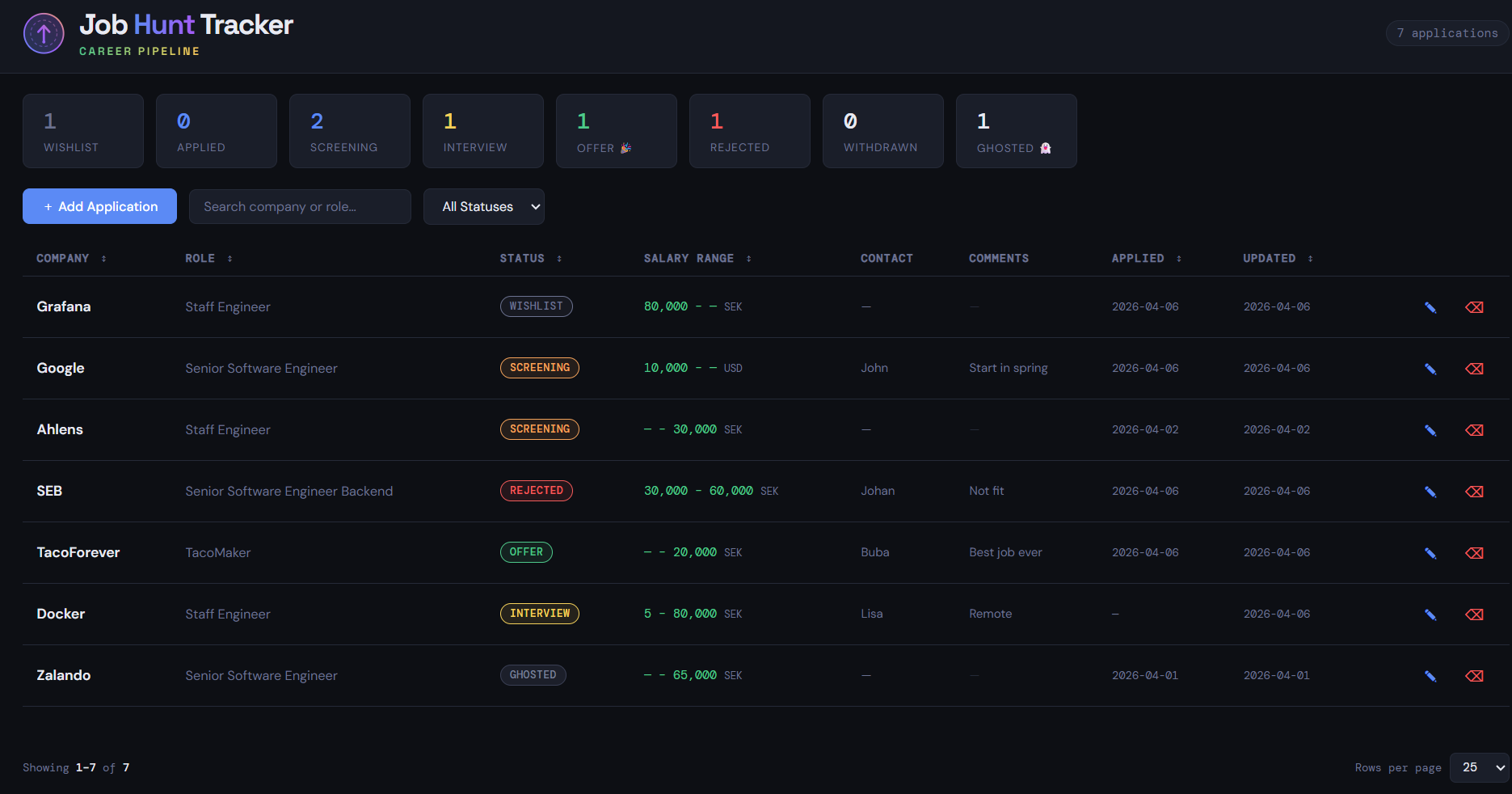Delete the Zalando application entry
Screen dimensions: 1512x794
click(1474, 676)
